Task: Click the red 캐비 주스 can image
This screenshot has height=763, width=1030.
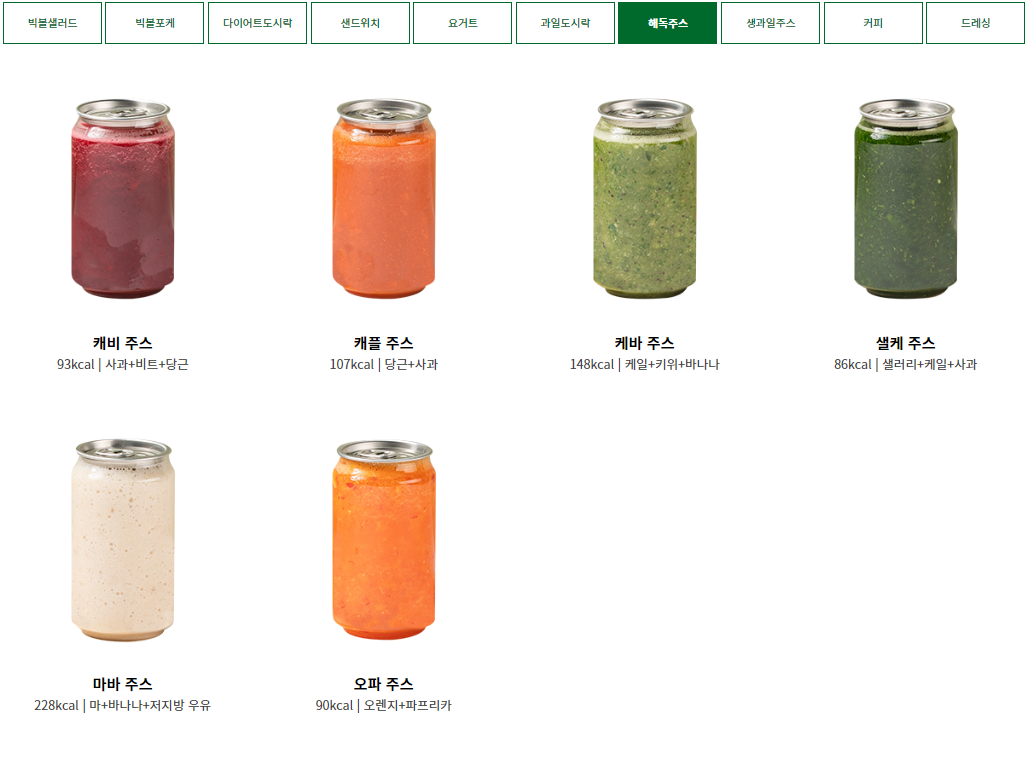Action: [x=123, y=198]
